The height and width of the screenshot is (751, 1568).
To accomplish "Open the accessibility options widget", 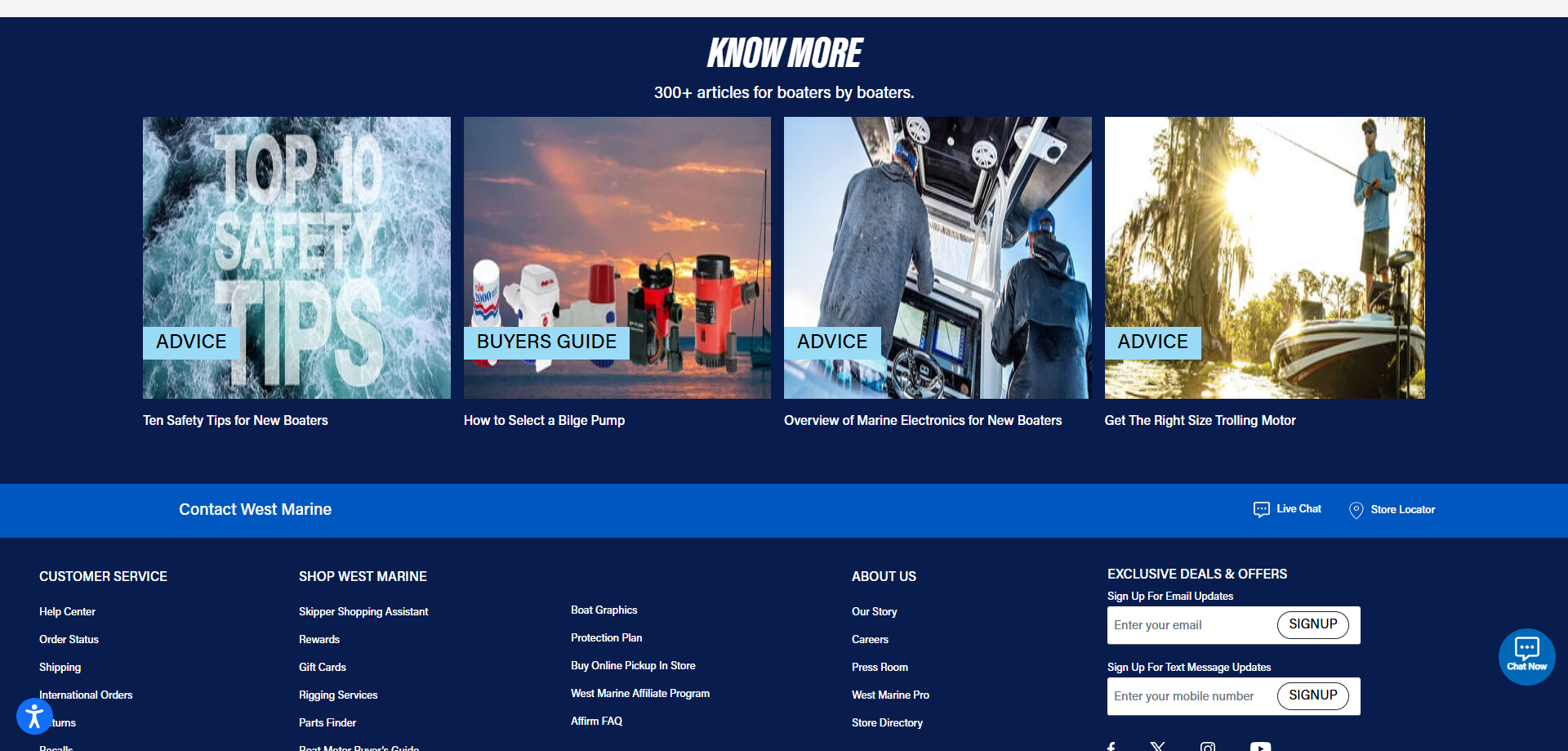I will tap(34, 716).
